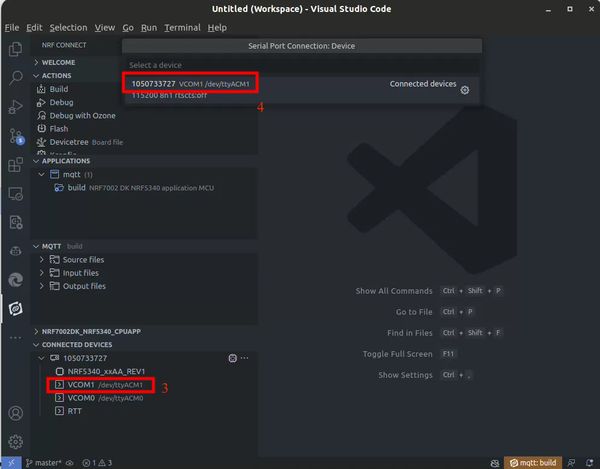
Task: Click recover board icon beside 1050733727
Action: tap(232, 358)
